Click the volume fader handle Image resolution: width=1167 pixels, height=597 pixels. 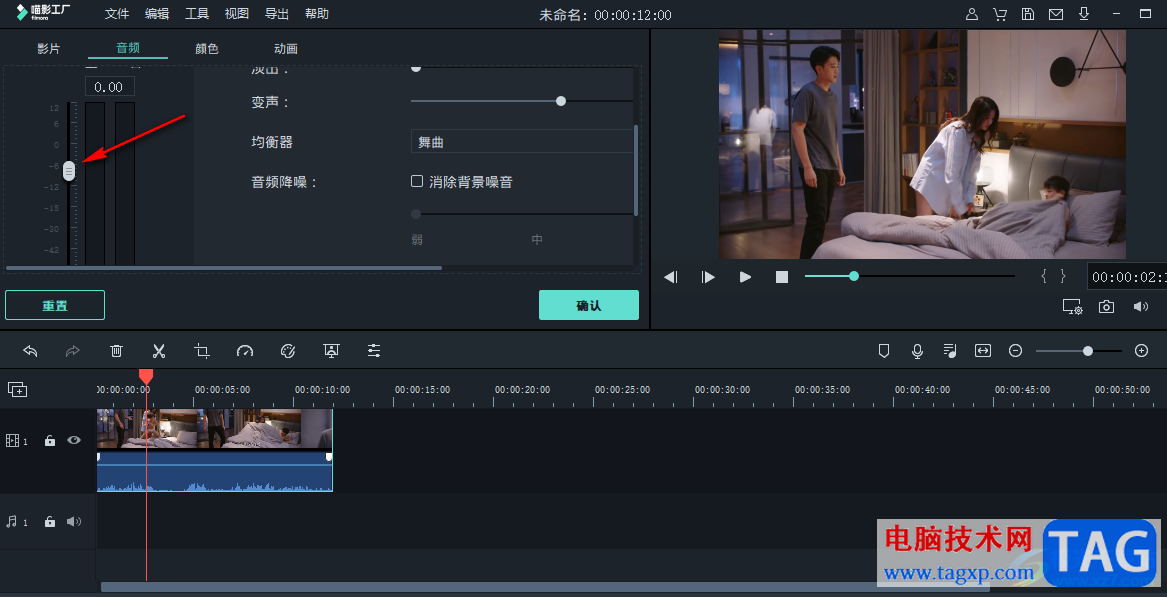[x=69, y=171]
